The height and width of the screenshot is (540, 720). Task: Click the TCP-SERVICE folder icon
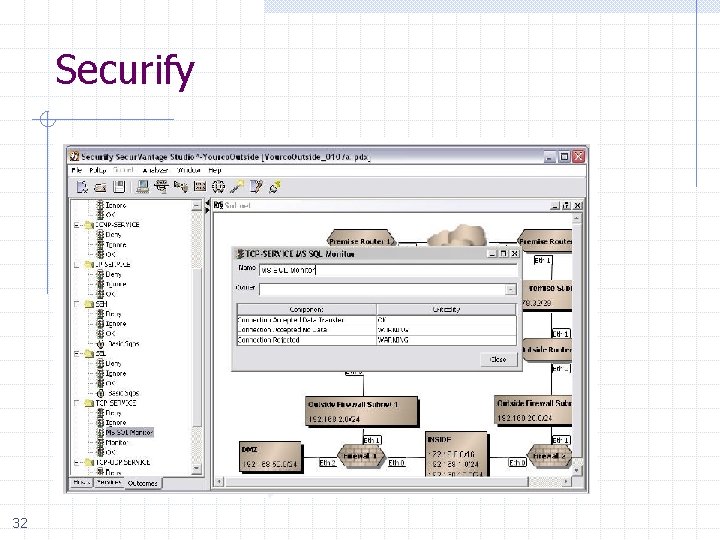pos(89,403)
